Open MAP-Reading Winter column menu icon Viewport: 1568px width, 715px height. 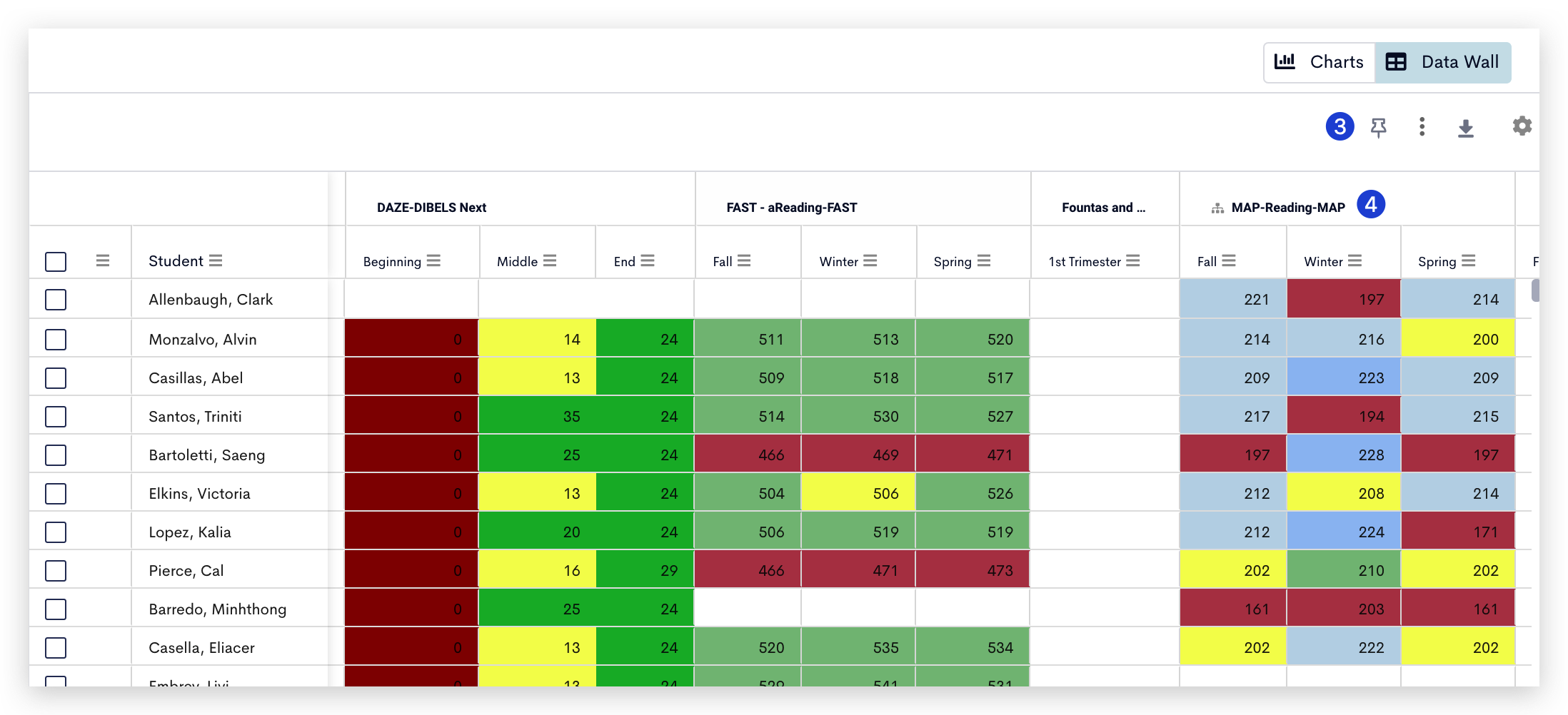[1355, 260]
